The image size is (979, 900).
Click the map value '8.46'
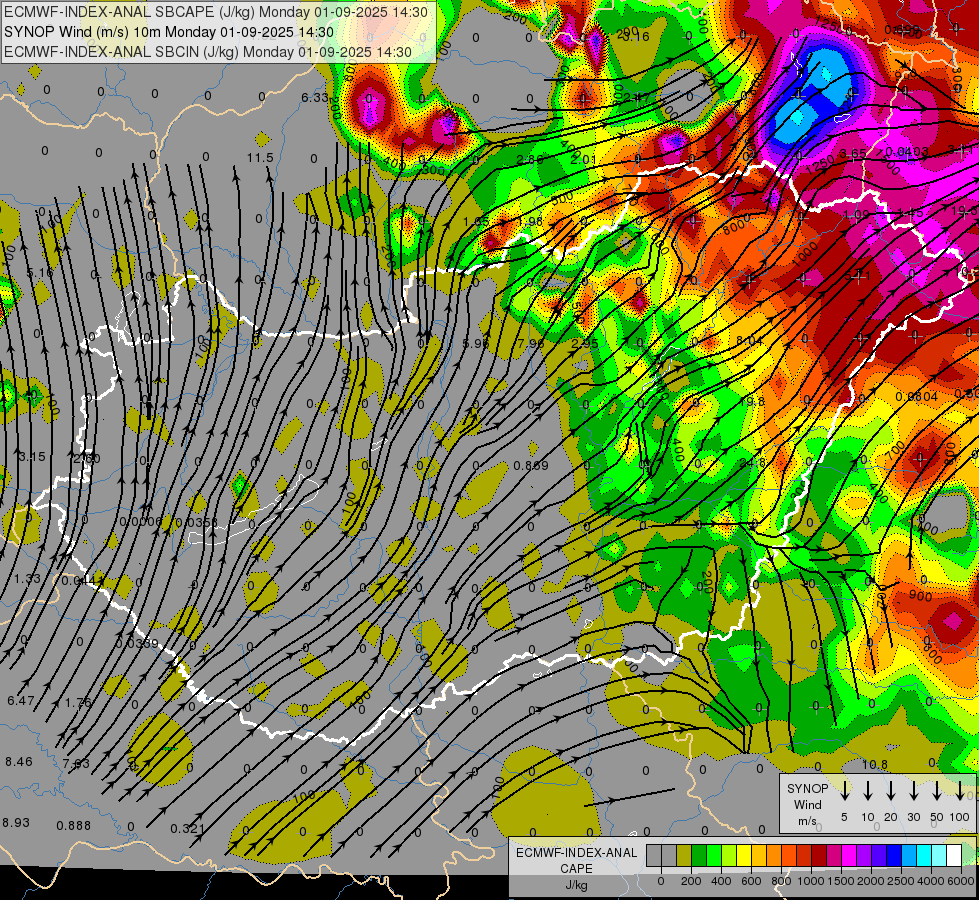(19, 762)
